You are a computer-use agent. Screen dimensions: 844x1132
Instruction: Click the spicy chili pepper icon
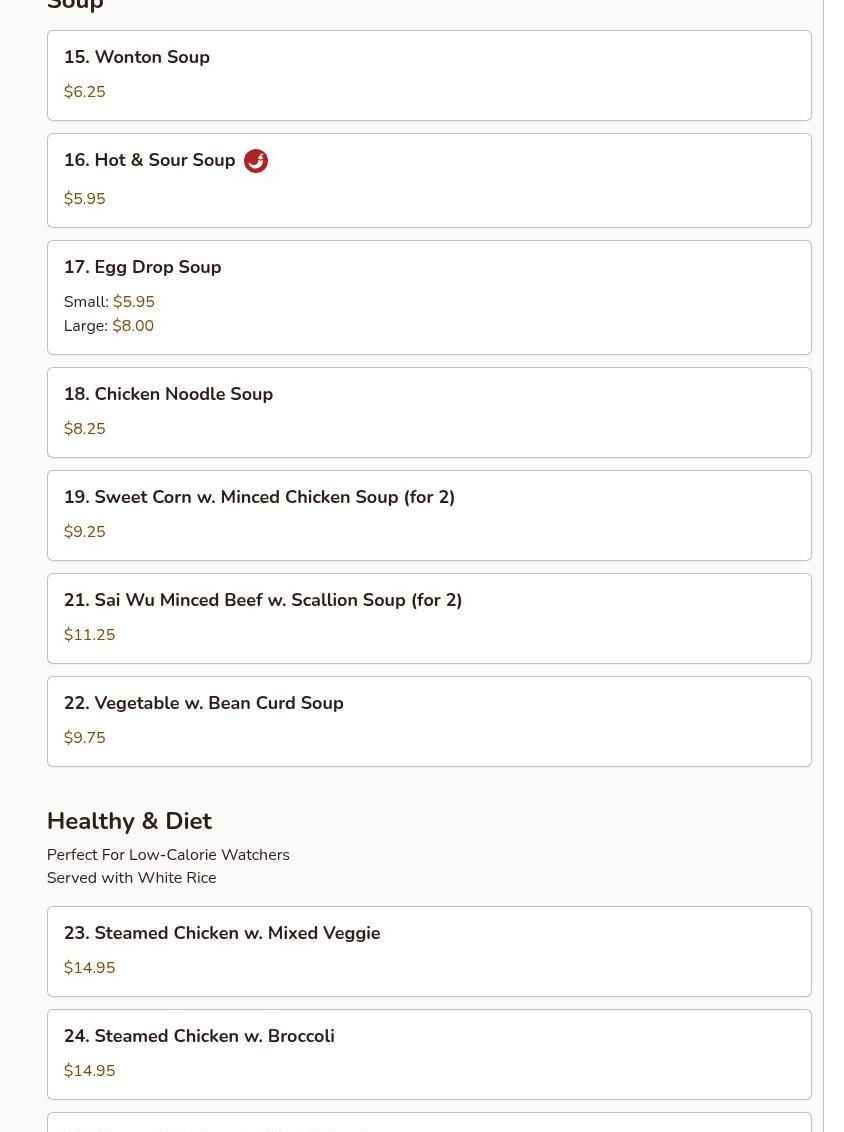click(256, 161)
